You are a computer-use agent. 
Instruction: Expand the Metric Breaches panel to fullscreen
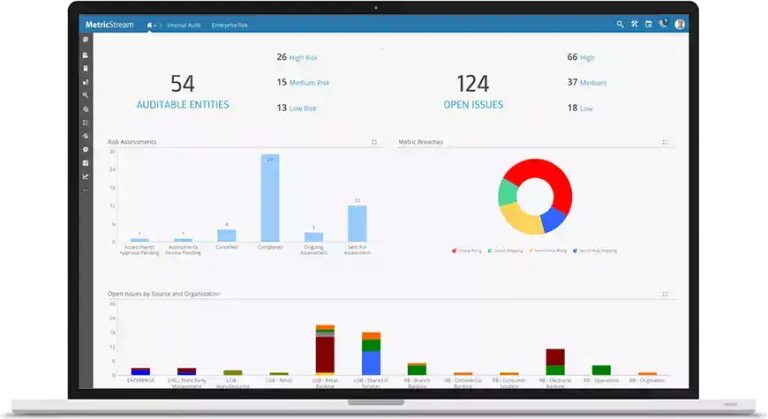pos(665,142)
